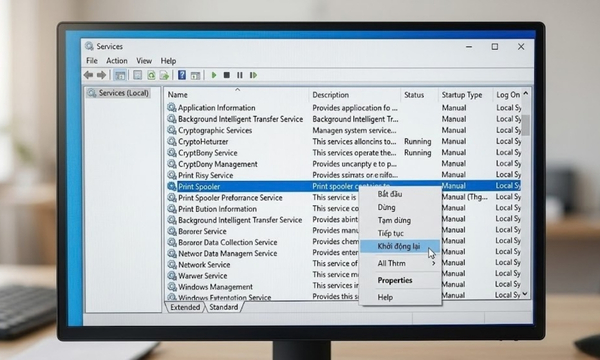Click Running status of CryptoHeturzer

tap(417, 141)
